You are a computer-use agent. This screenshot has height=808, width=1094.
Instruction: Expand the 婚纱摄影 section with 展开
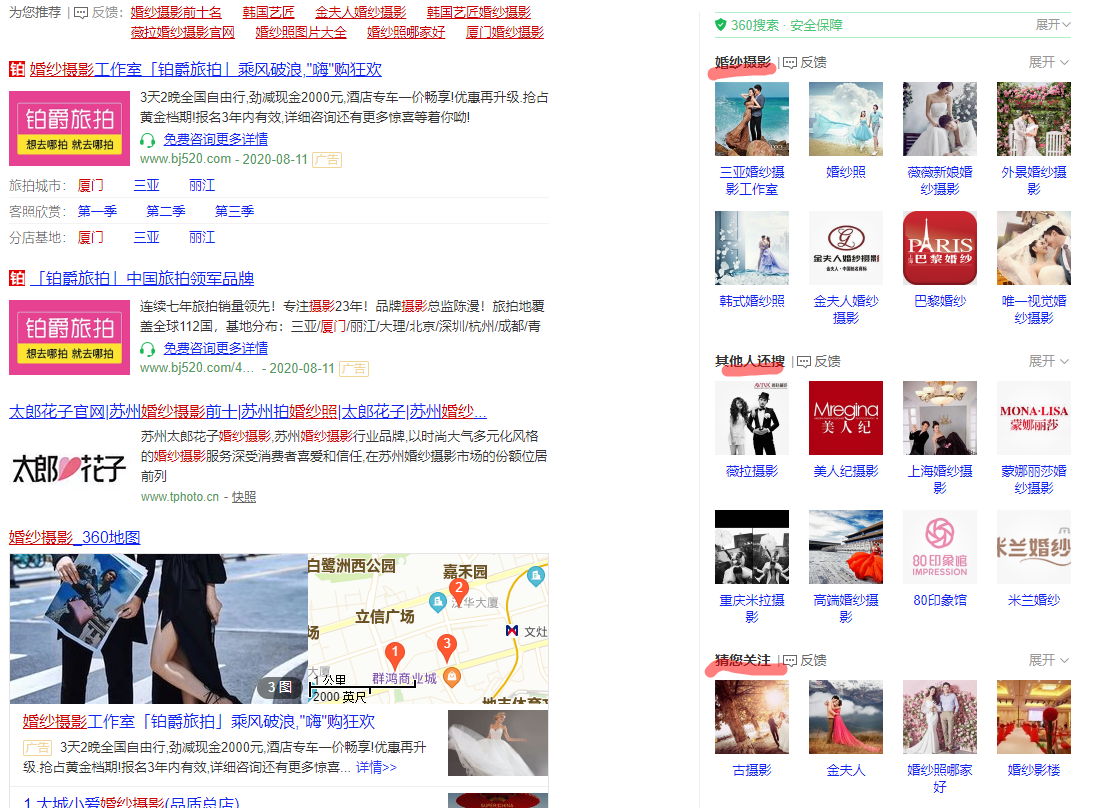tap(1049, 63)
